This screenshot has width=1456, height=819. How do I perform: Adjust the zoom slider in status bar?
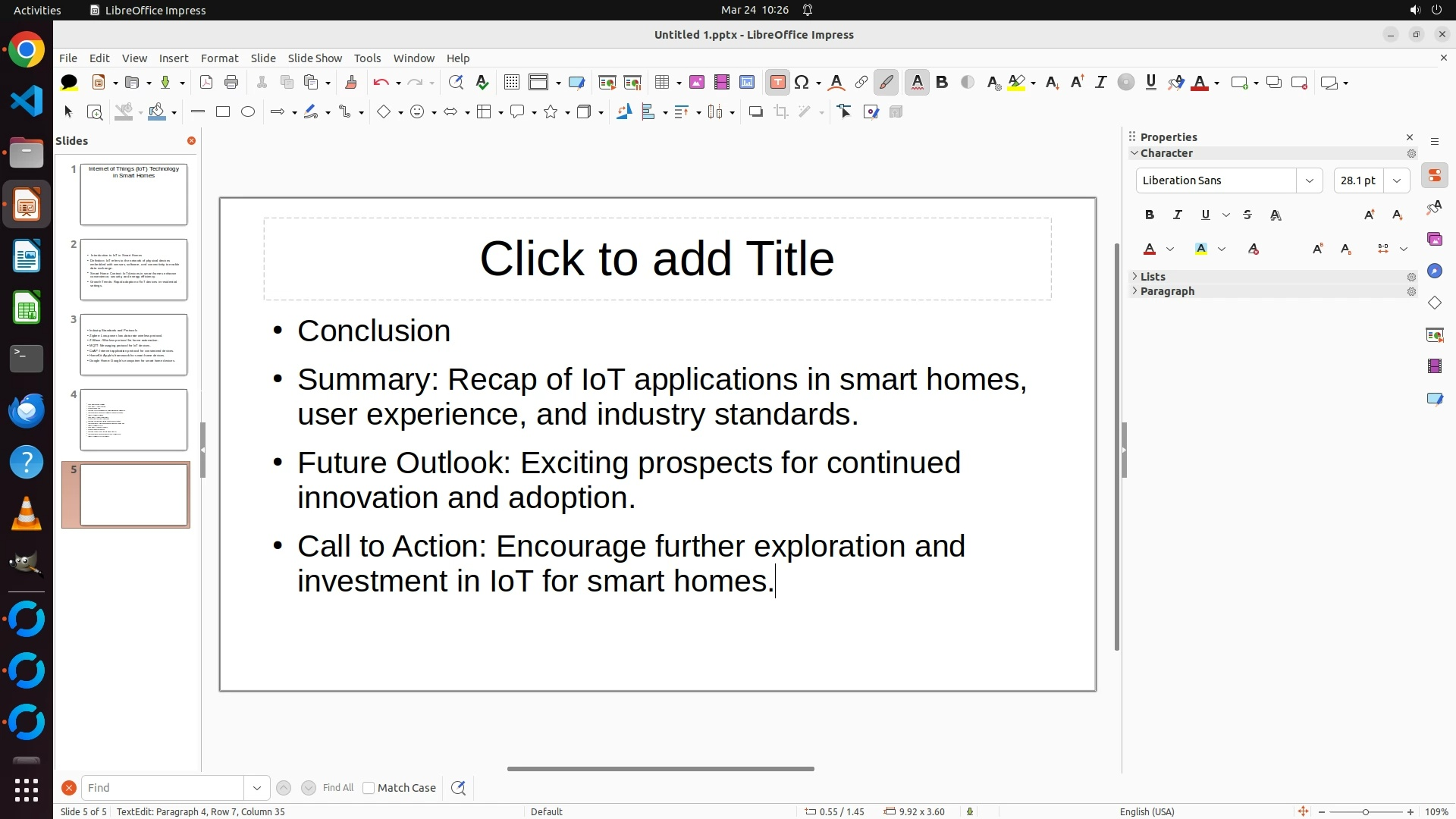tap(1365, 812)
